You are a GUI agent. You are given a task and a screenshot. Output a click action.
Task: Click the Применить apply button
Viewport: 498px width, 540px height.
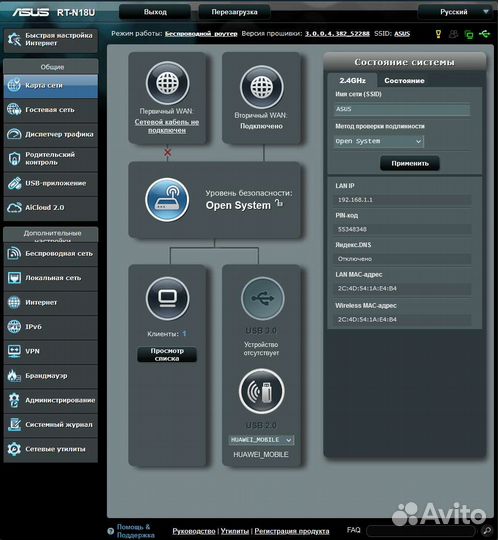click(x=410, y=163)
